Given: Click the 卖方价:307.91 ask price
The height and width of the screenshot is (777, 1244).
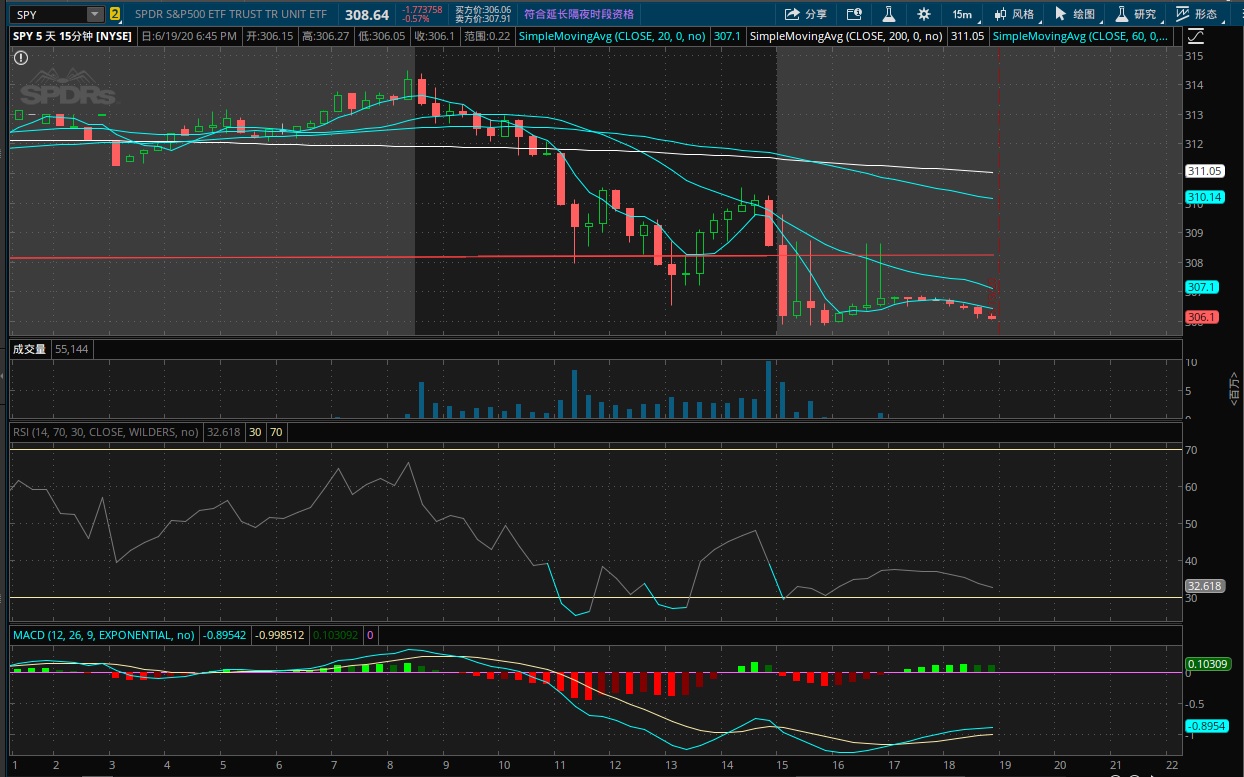Looking at the screenshot, I should point(483,19).
